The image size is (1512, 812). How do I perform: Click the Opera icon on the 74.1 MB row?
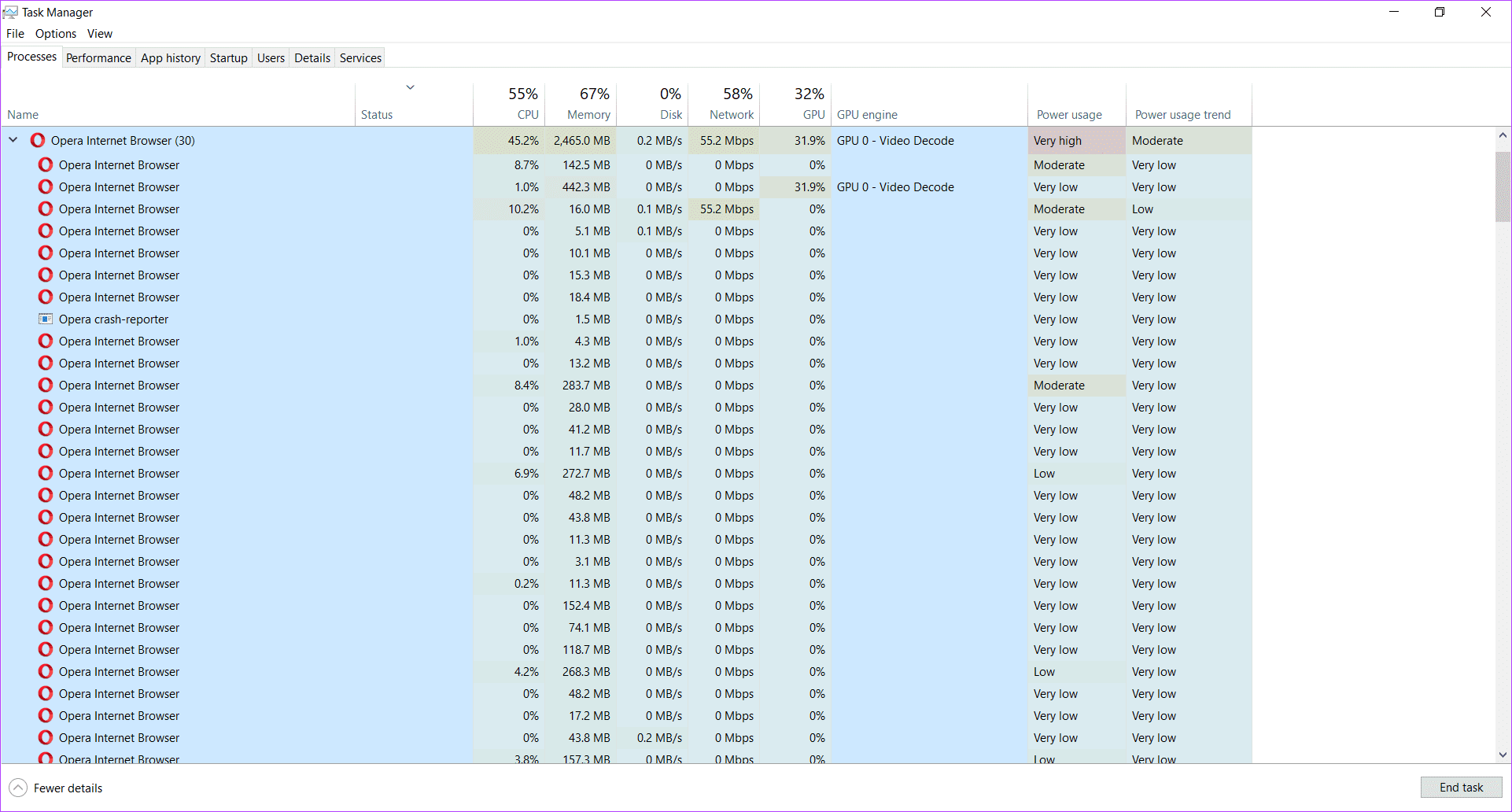click(x=46, y=627)
